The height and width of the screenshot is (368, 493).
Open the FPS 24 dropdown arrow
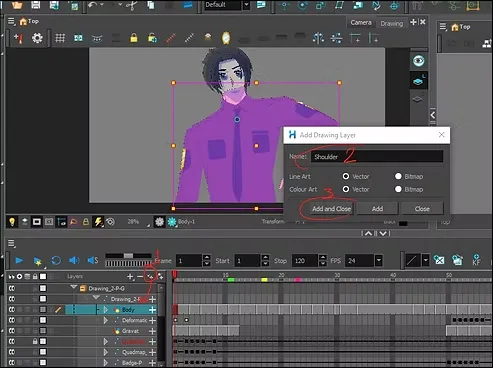[x=378, y=261]
